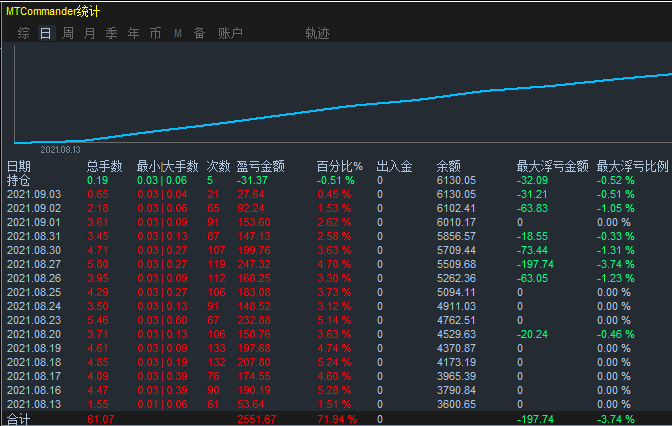The height and width of the screenshot is (426, 672).
Task: Click profit value 247.32
Action: point(254,264)
